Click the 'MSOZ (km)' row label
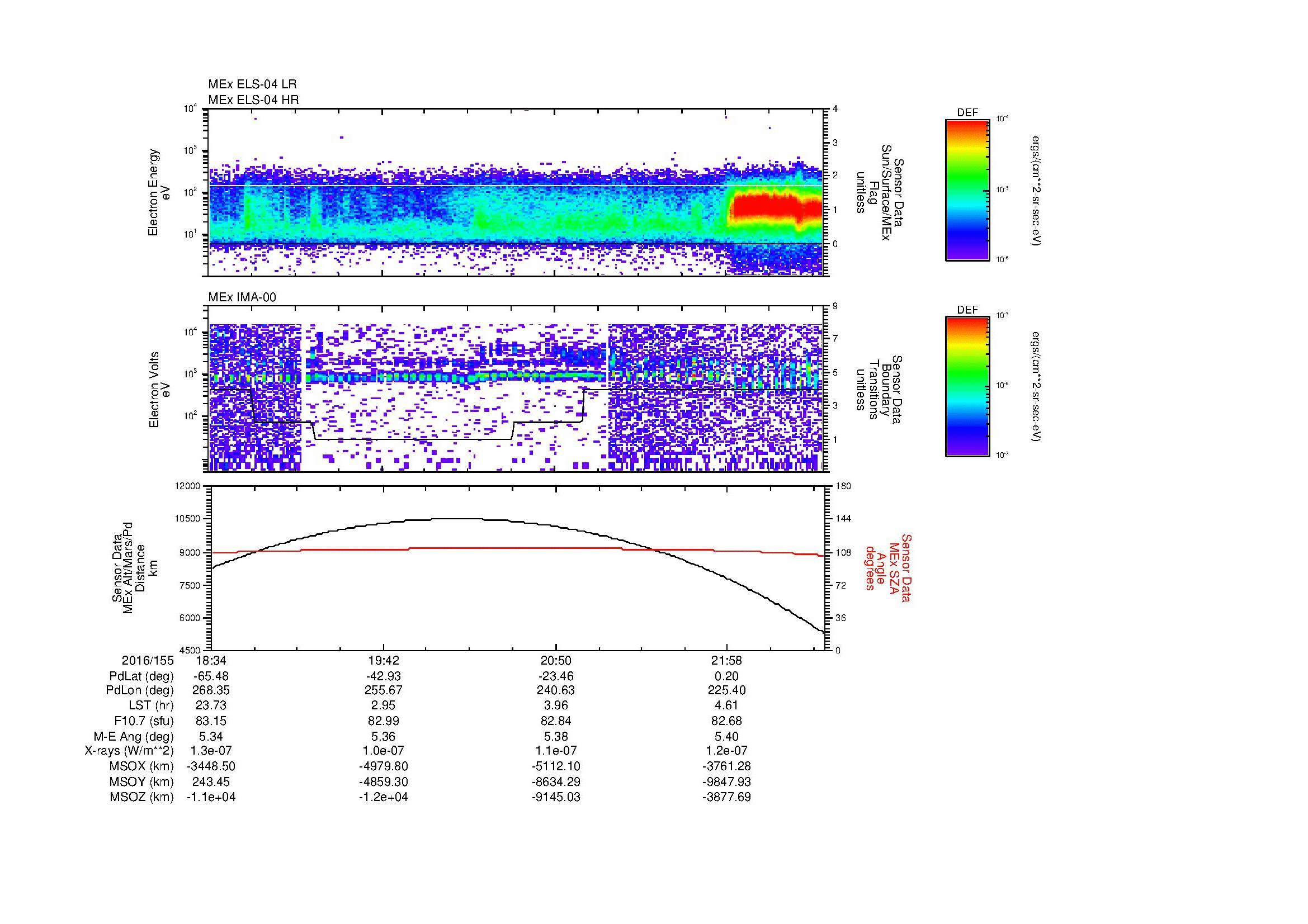 click(x=142, y=797)
